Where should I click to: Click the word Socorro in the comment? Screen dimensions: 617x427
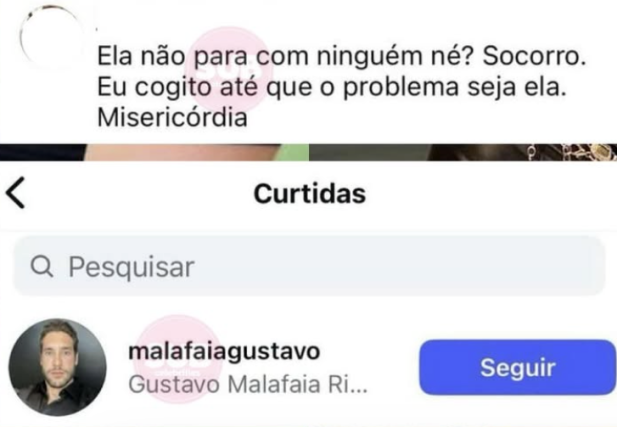coord(534,55)
